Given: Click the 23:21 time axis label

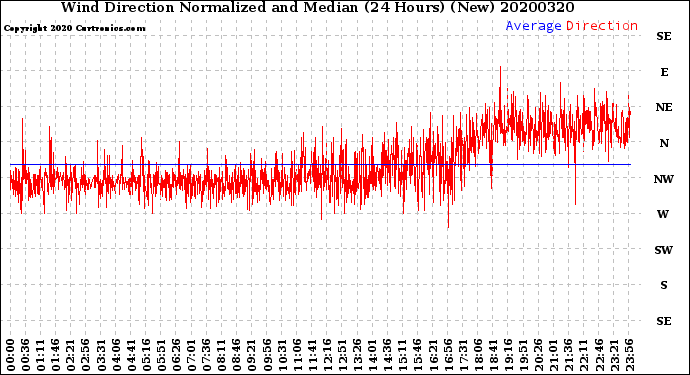Looking at the screenshot, I should coord(613,355).
